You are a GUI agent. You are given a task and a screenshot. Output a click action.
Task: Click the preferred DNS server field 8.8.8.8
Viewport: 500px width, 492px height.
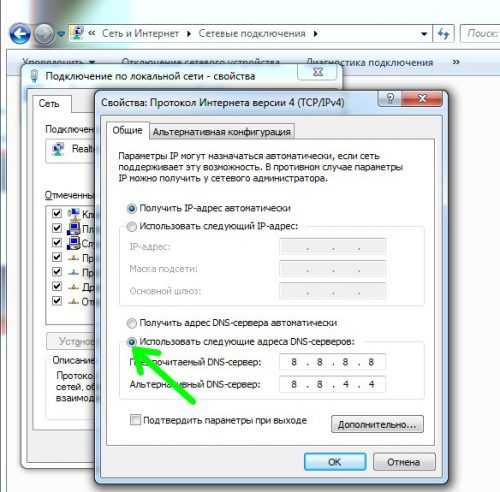(x=332, y=362)
